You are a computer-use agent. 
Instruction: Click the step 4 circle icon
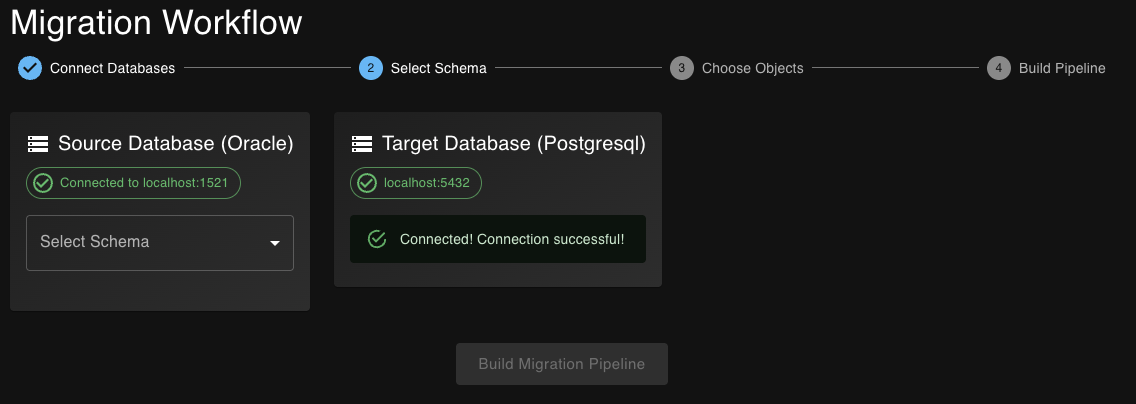tap(999, 68)
